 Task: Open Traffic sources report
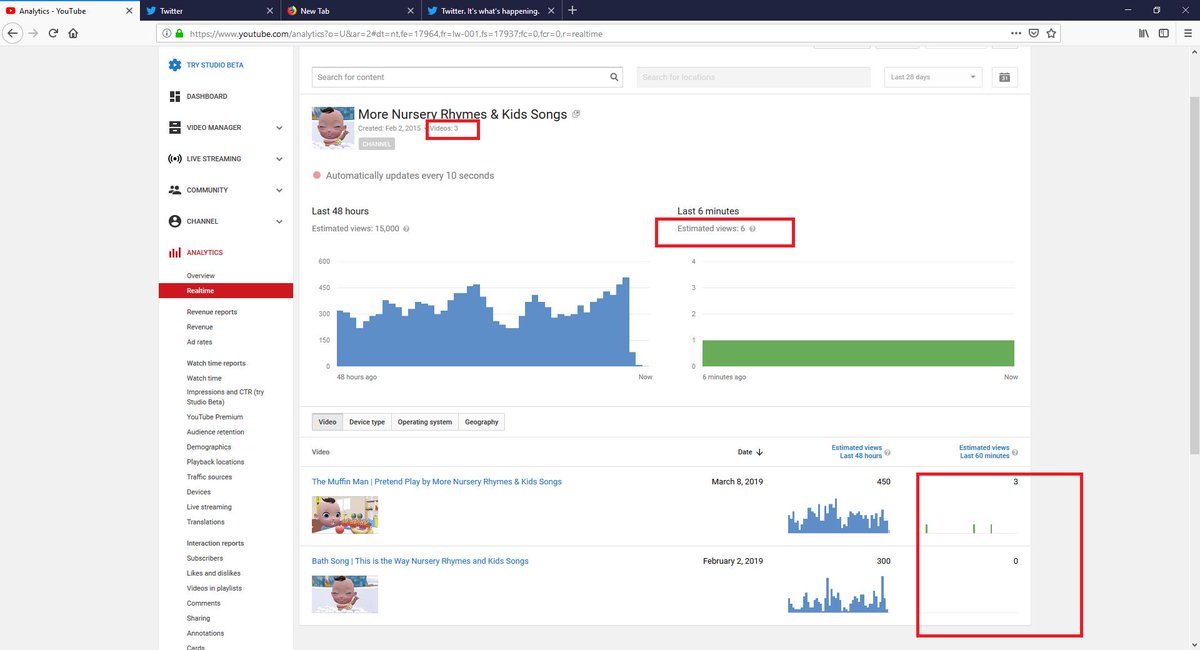coord(209,477)
